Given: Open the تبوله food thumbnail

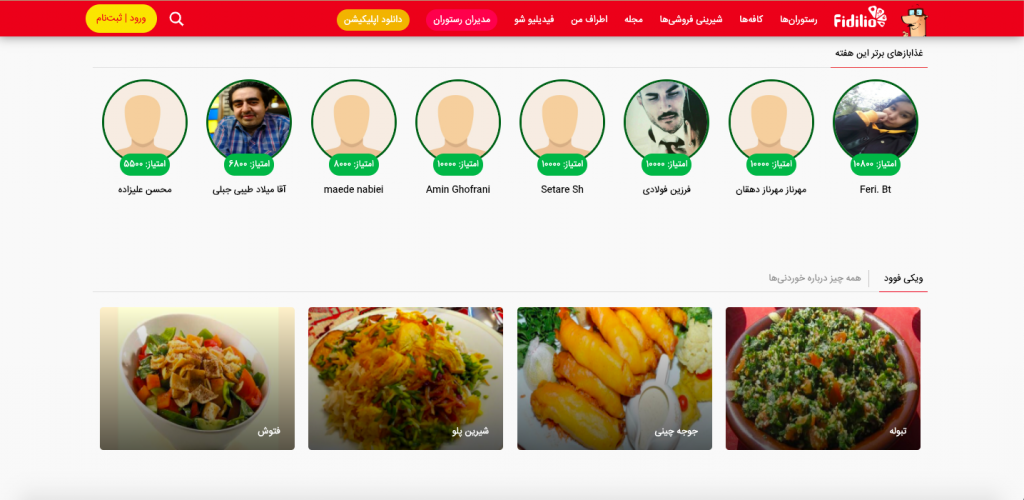Looking at the screenshot, I should coord(823,379).
